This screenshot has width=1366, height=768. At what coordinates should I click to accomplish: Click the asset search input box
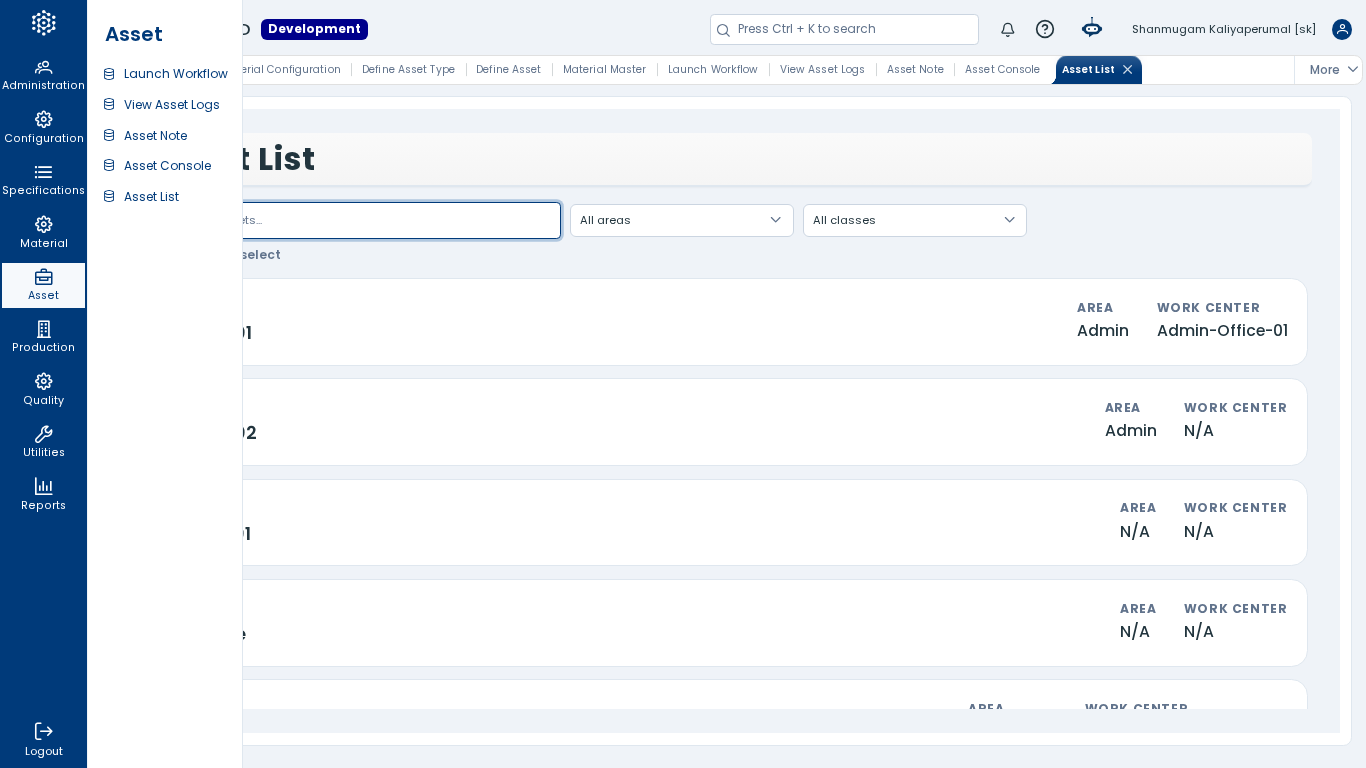(400, 220)
